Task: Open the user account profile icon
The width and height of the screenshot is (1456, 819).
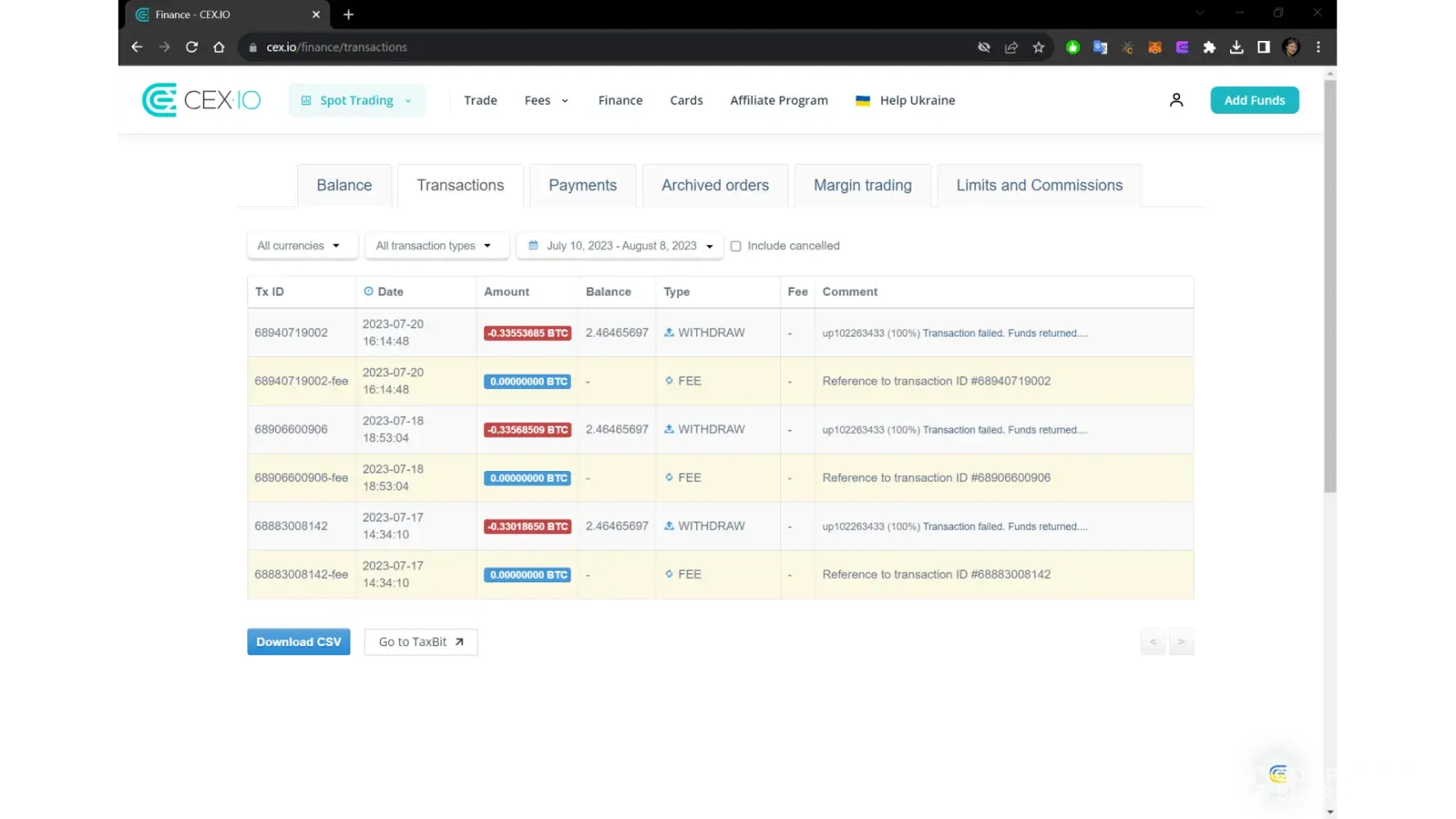Action: [1176, 100]
